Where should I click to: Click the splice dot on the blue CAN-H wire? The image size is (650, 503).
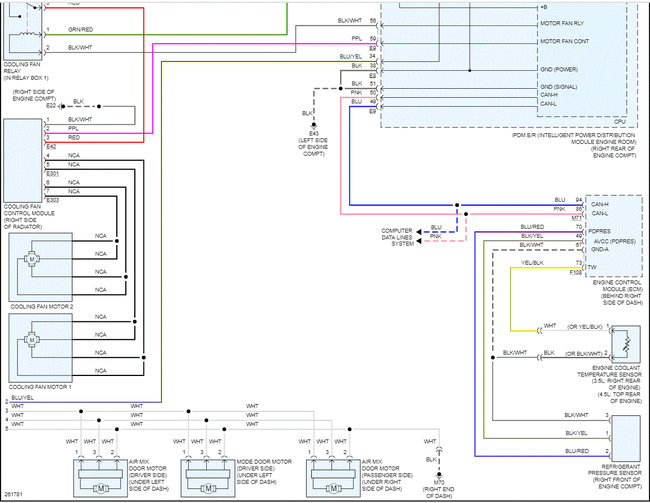(457, 205)
